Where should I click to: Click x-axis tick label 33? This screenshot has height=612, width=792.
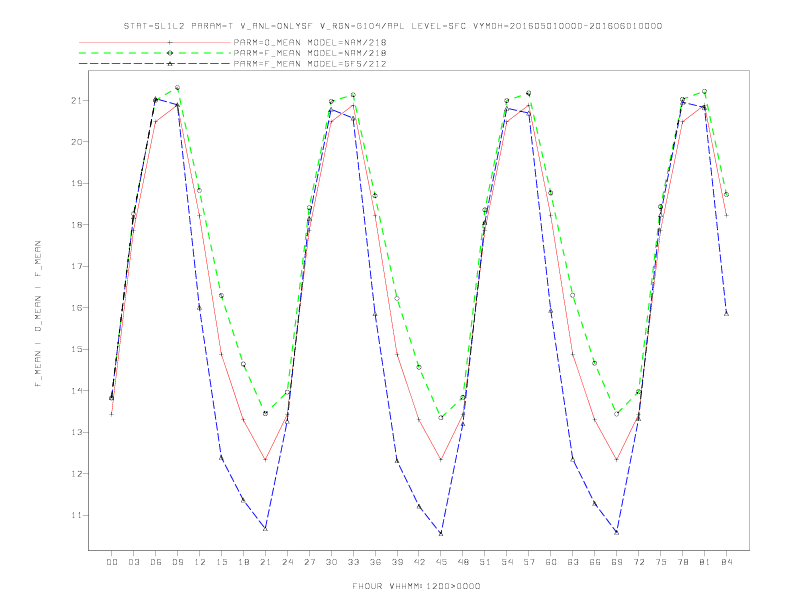point(353,562)
